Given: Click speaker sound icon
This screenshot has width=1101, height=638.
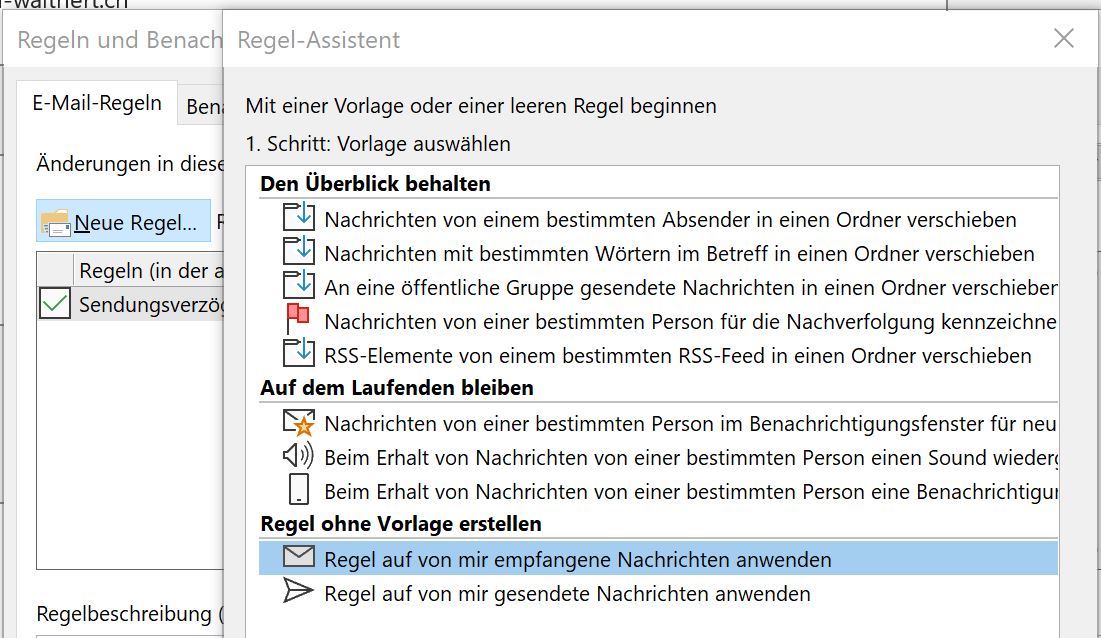Looking at the screenshot, I should pos(298,456).
